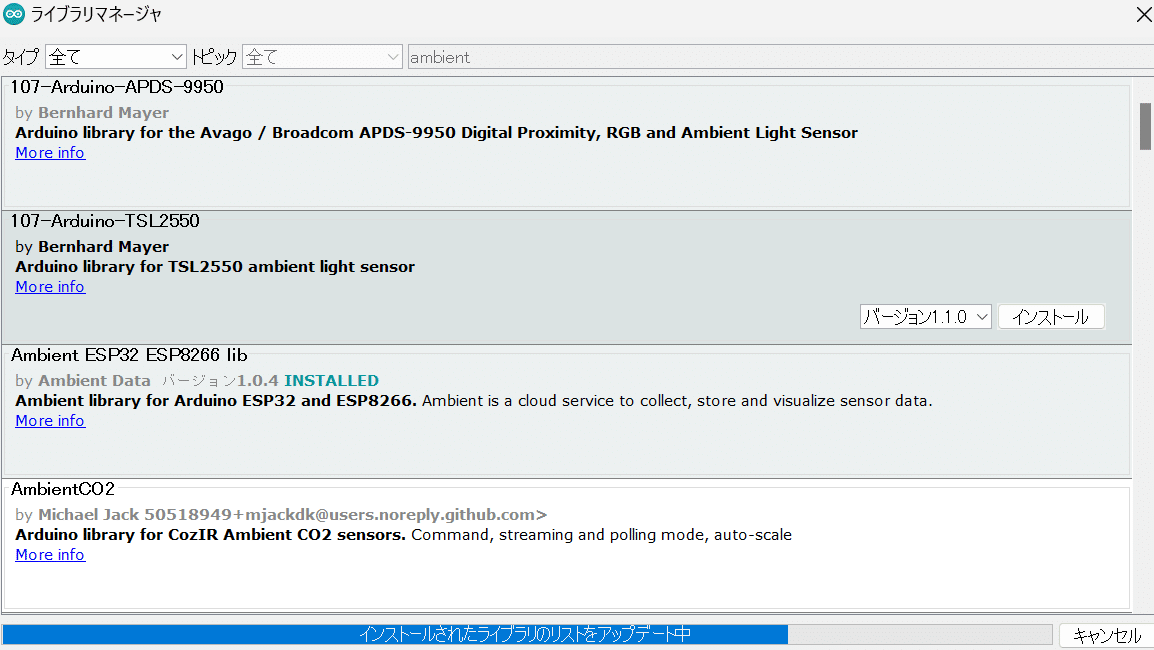The image size is (1154, 650).
Task: Select the AmbientCO2 library title
Action: click(x=63, y=489)
